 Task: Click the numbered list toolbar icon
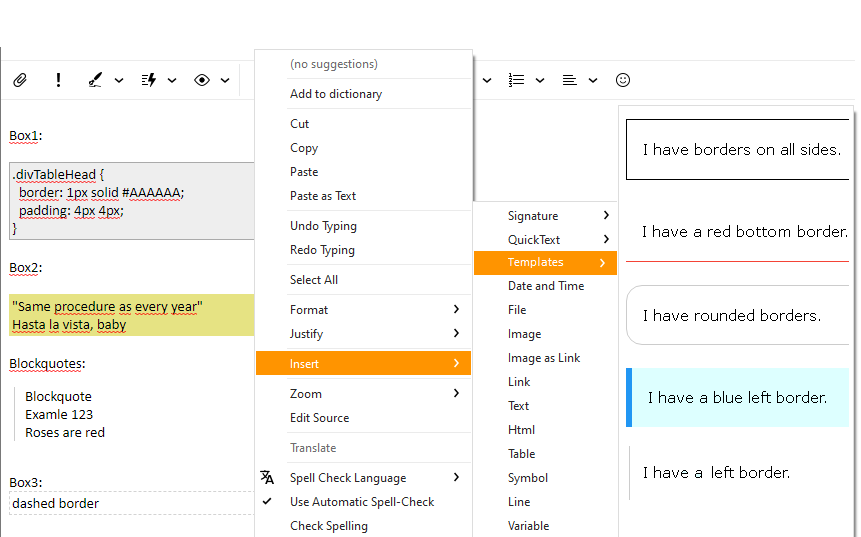click(516, 80)
